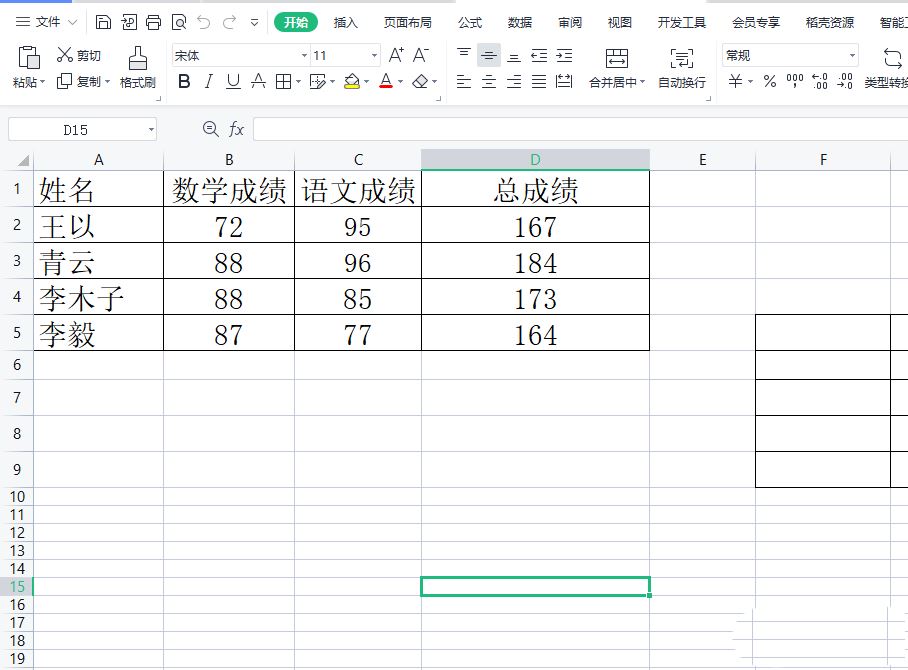Switch to the 插入 tab

pos(346,23)
